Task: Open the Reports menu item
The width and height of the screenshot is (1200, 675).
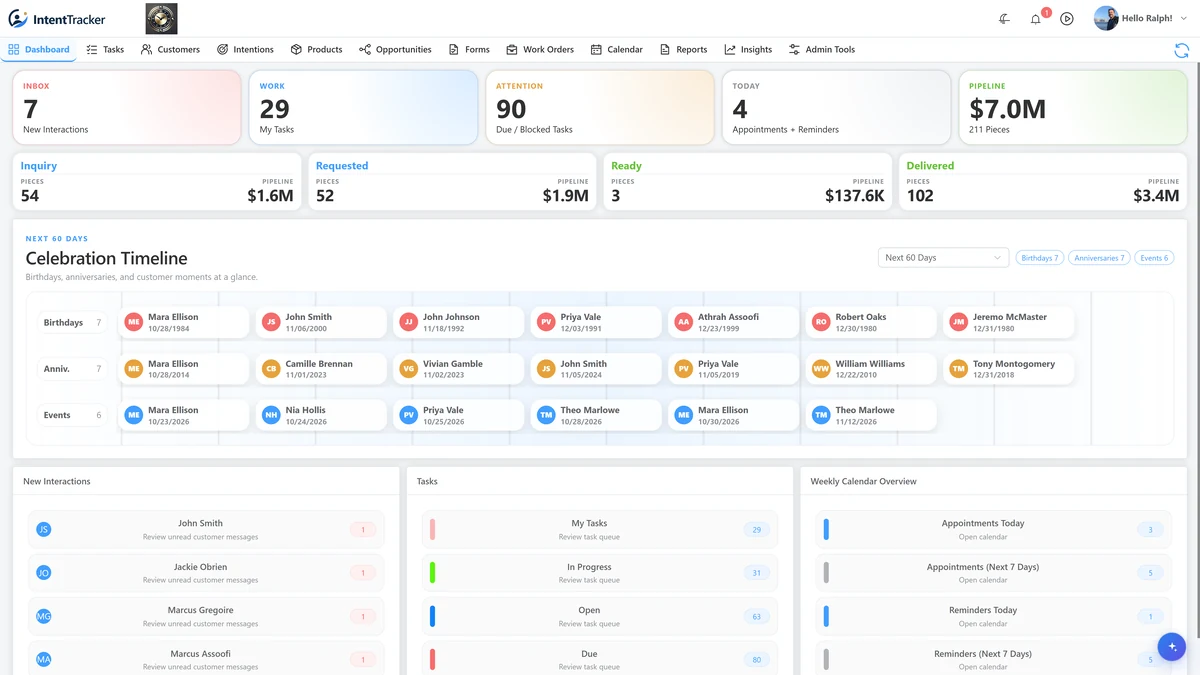Action: click(684, 49)
